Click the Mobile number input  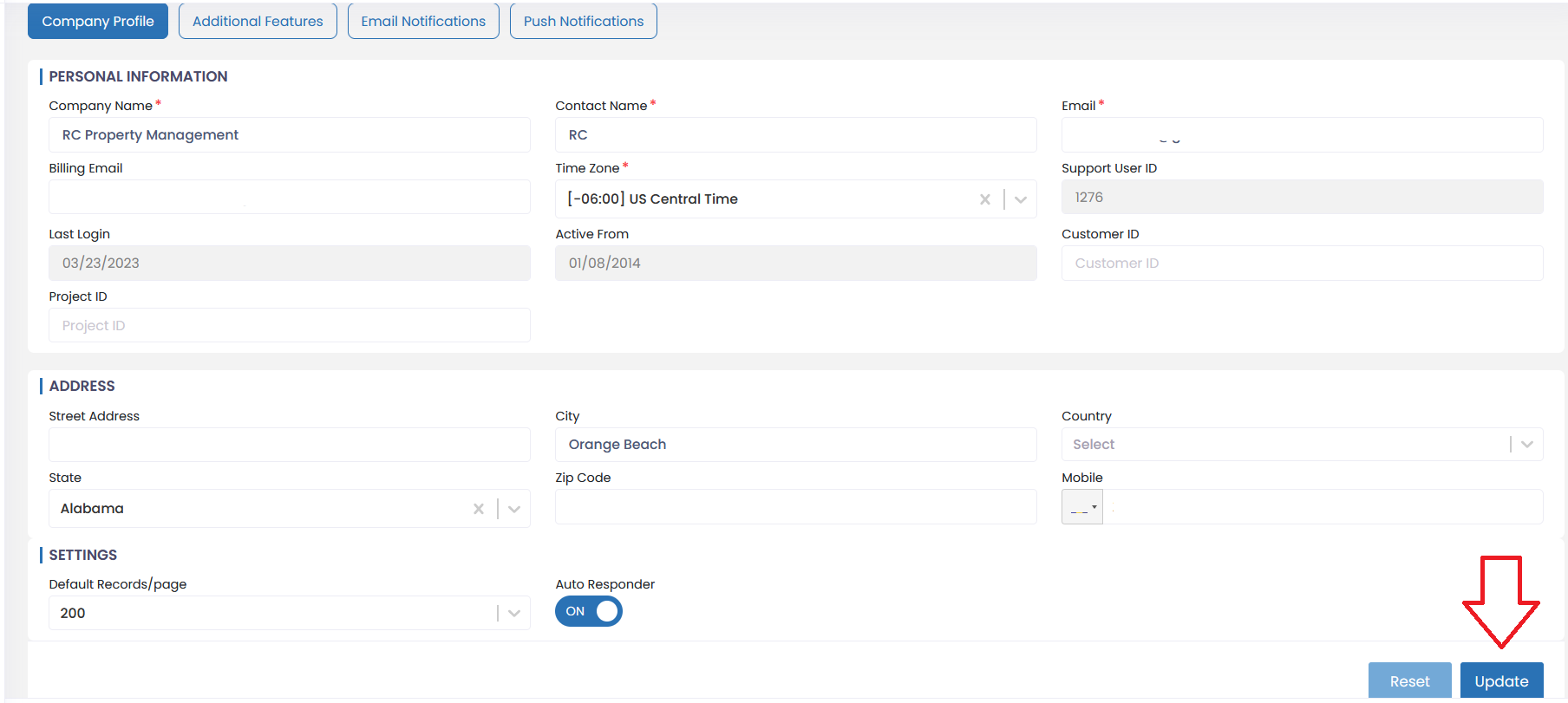1323,507
